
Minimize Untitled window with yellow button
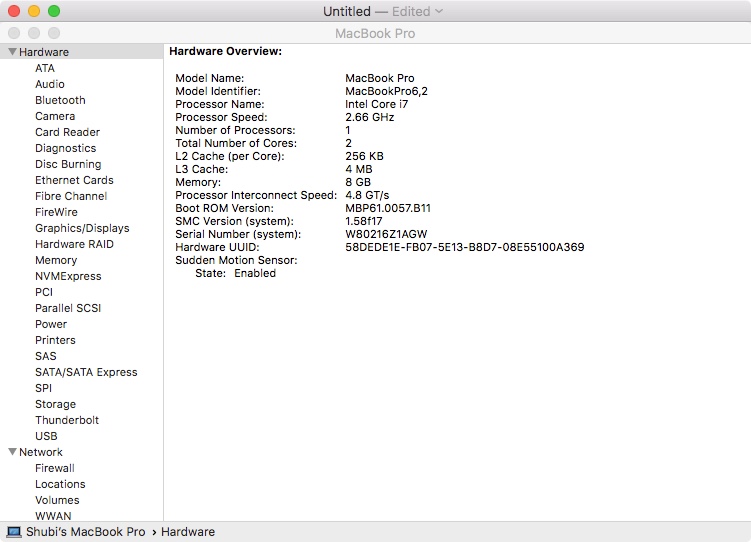34,11
